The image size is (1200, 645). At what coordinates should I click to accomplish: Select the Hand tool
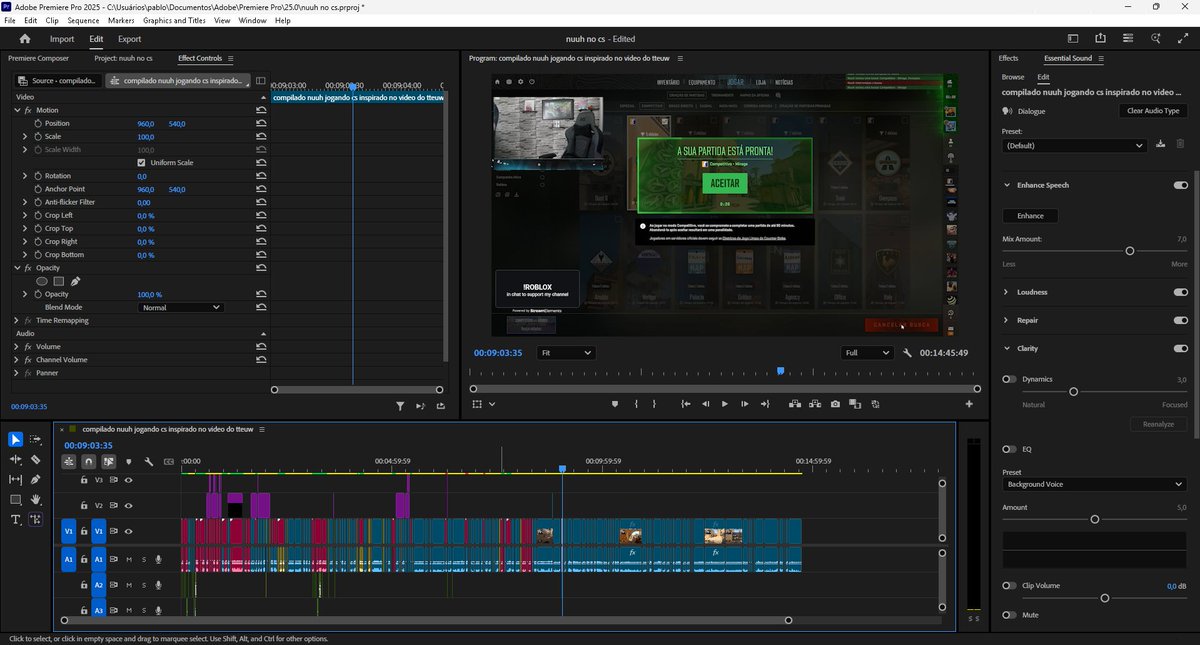[36, 500]
